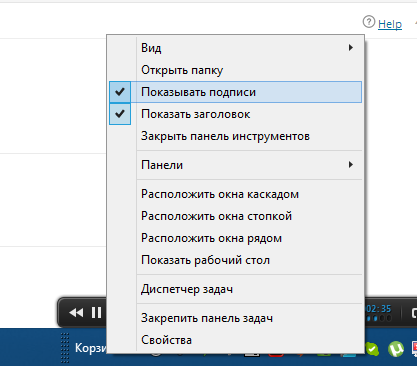417x366 pixels.
Task: Select Расположить окна рядом
Action: (235, 238)
